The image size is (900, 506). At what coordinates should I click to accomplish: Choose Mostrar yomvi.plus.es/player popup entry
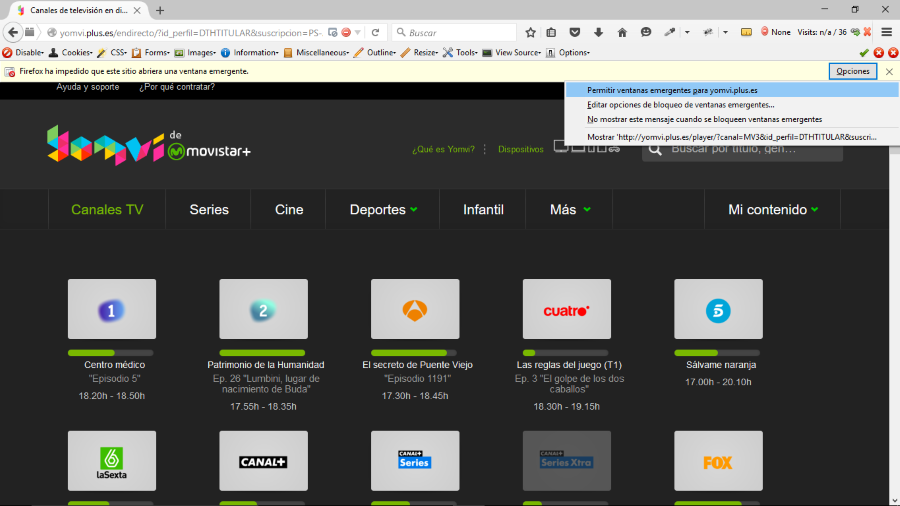click(732, 137)
